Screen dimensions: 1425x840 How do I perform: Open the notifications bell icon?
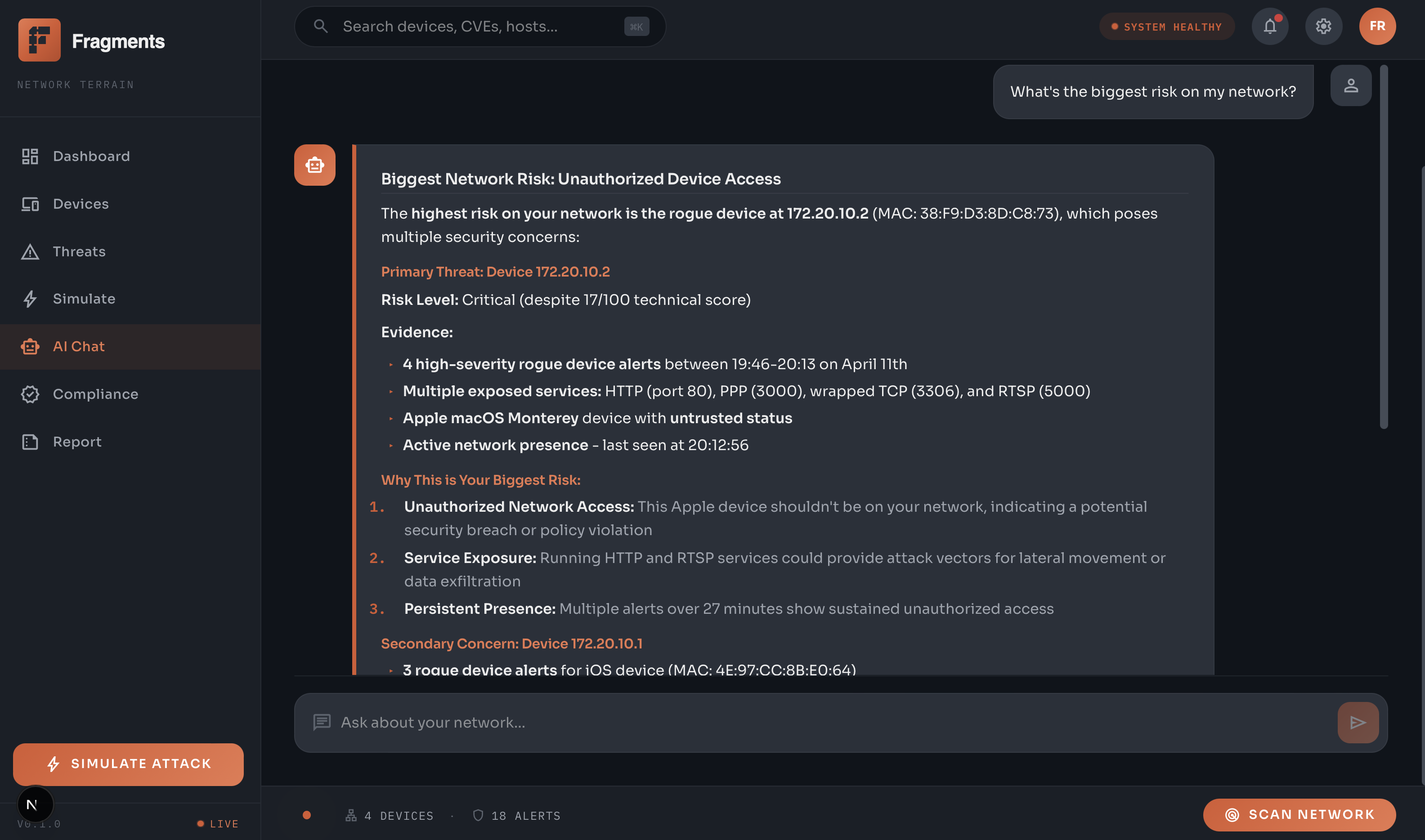1269,27
